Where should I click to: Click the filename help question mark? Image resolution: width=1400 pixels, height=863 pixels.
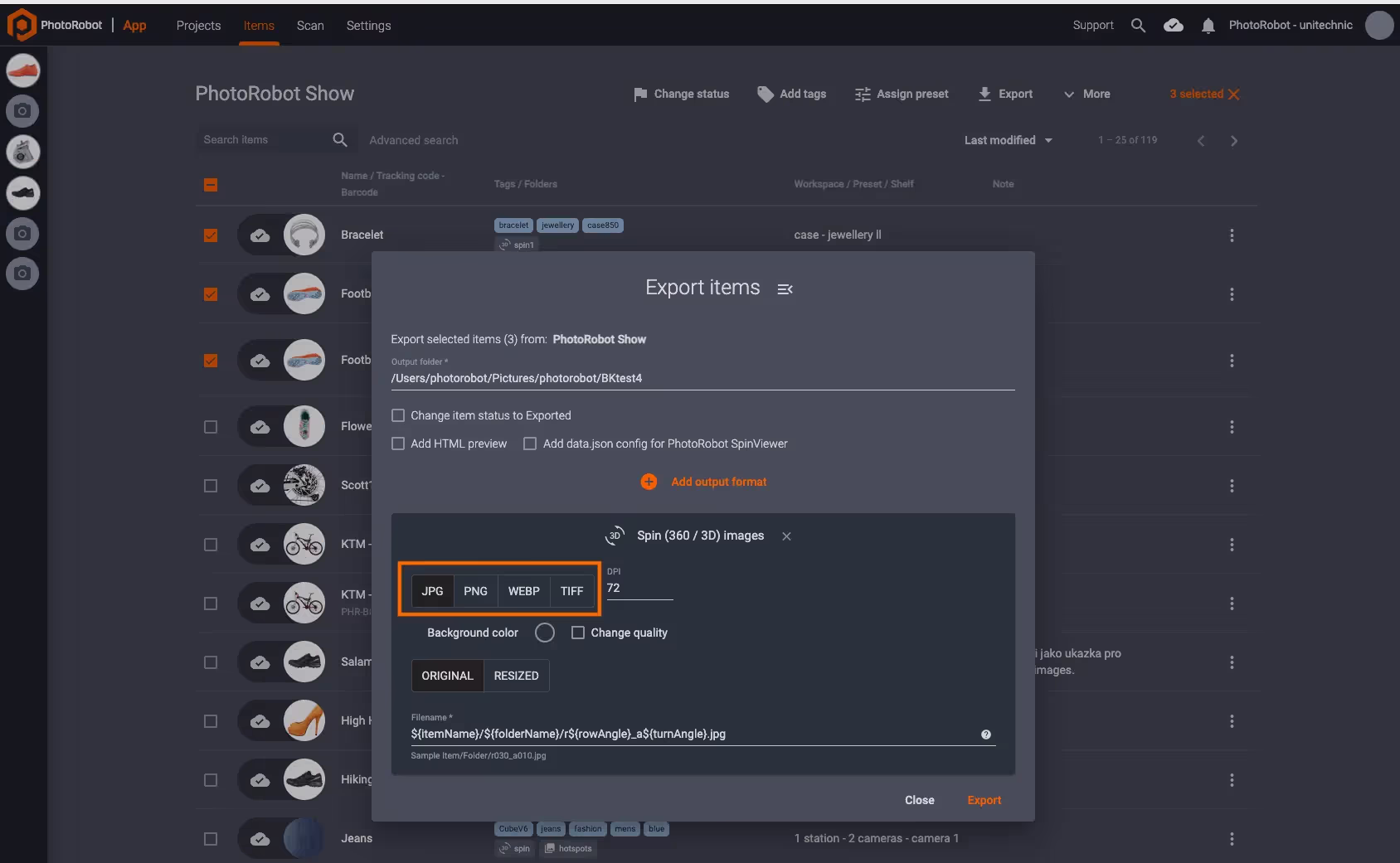pyautogui.click(x=986, y=735)
